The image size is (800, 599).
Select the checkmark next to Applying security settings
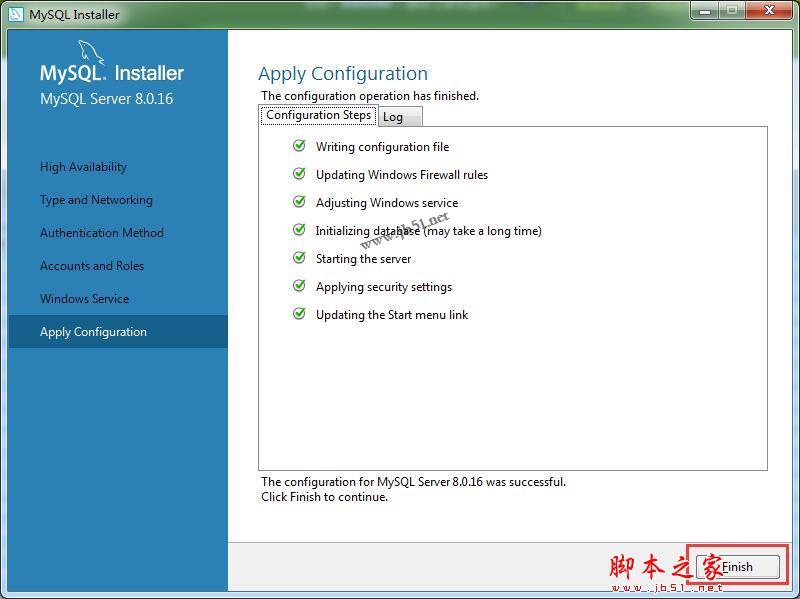(299, 286)
